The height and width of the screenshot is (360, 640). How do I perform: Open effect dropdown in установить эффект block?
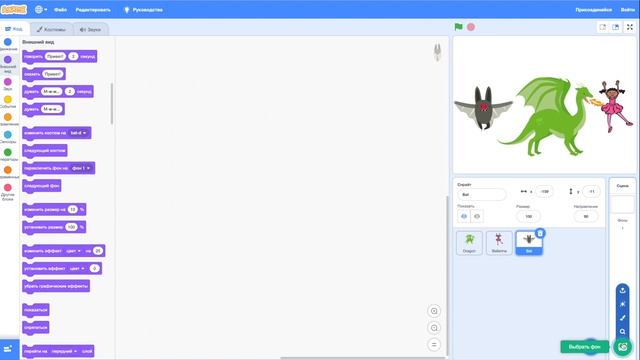(x=77, y=269)
